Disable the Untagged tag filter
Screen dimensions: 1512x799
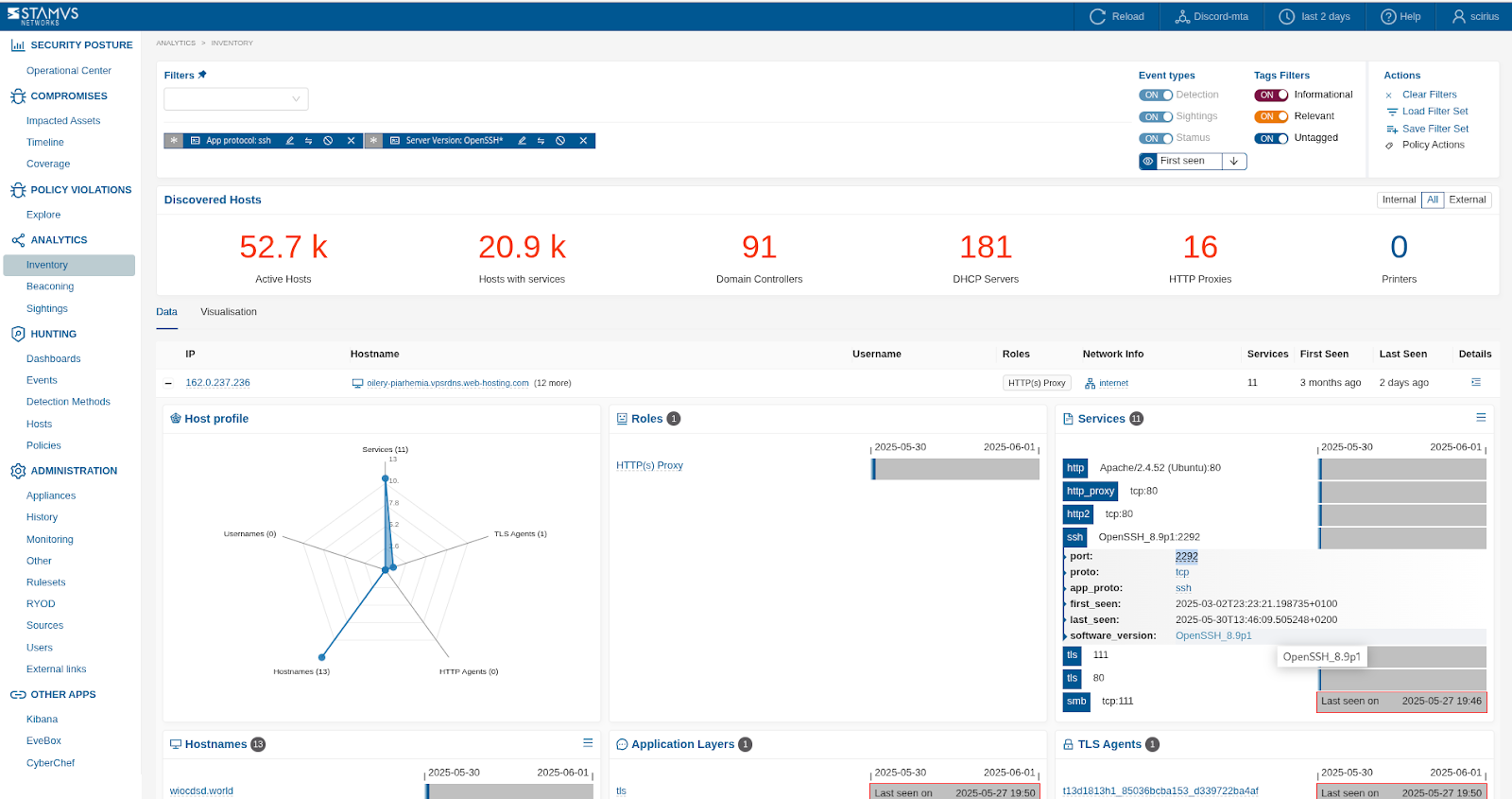click(1271, 139)
